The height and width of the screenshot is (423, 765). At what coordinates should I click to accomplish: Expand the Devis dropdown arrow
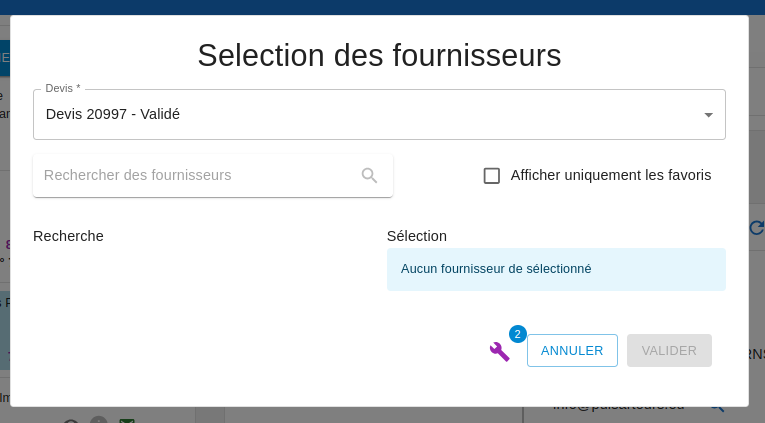pyautogui.click(x=708, y=115)
